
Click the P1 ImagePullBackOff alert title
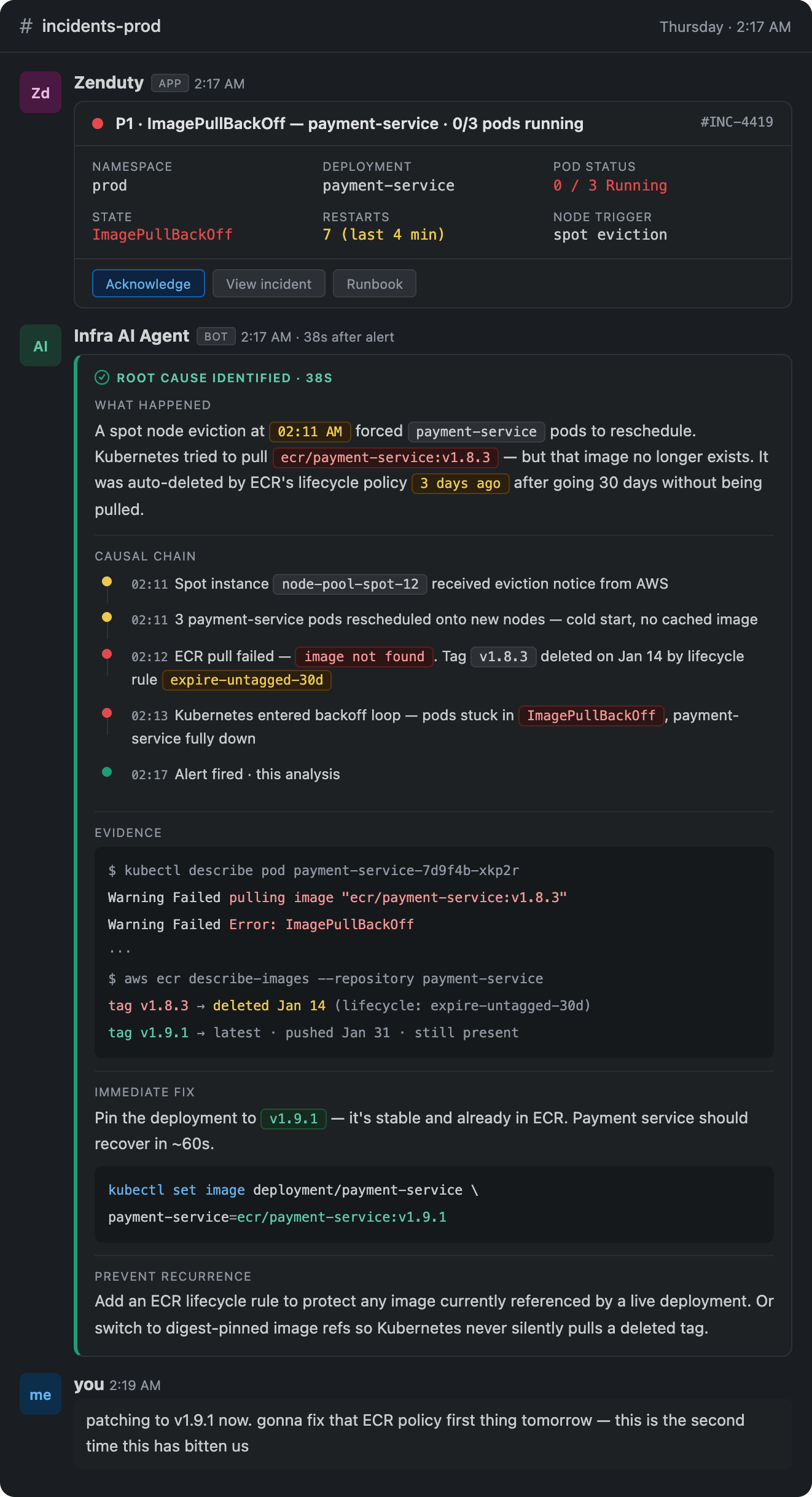tap(349, 124)
